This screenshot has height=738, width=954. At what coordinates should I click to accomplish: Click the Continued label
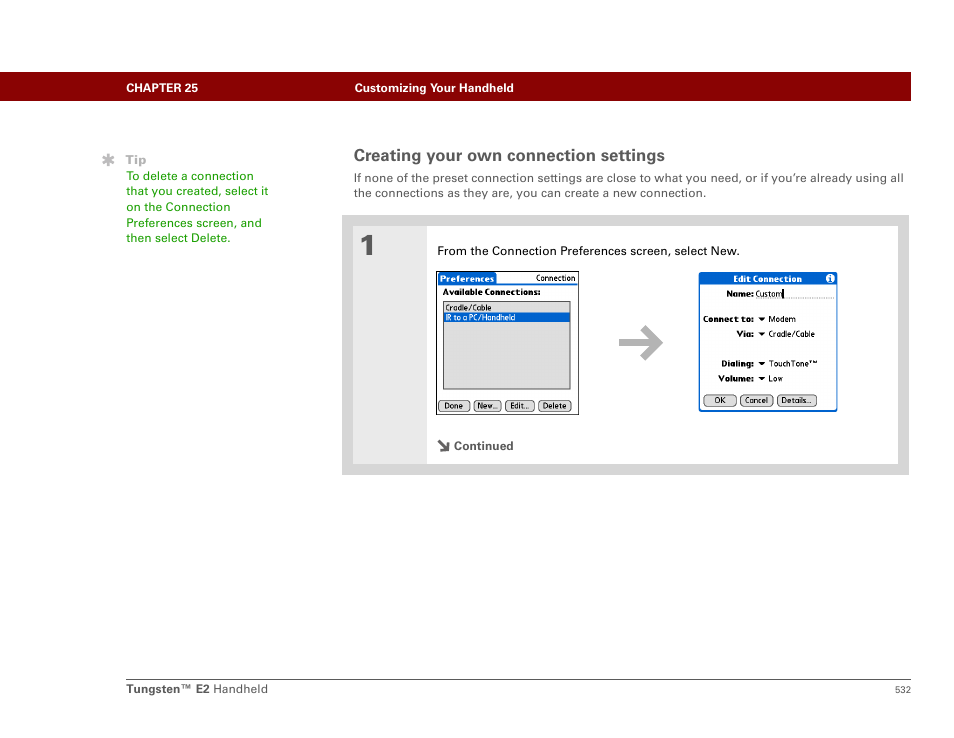point(484,446)
